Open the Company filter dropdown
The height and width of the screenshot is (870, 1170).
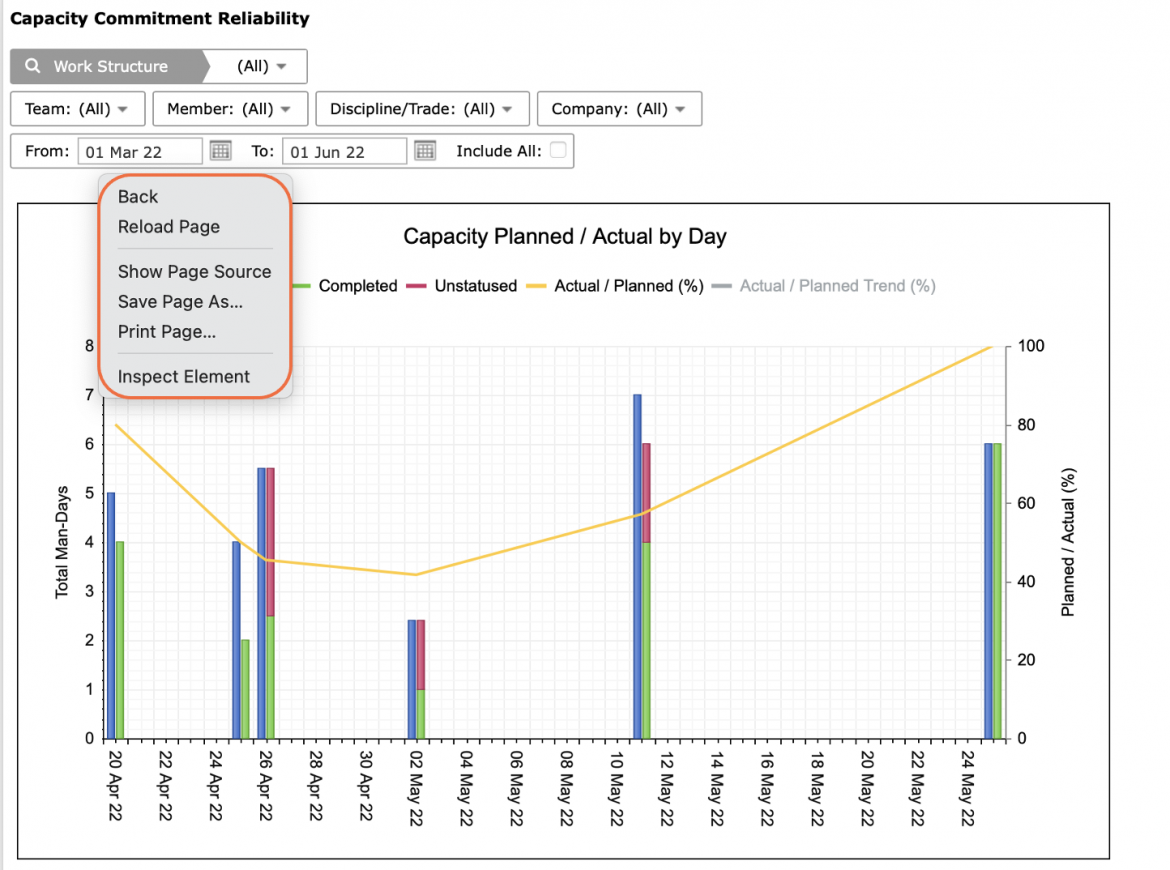click(619, 109)
